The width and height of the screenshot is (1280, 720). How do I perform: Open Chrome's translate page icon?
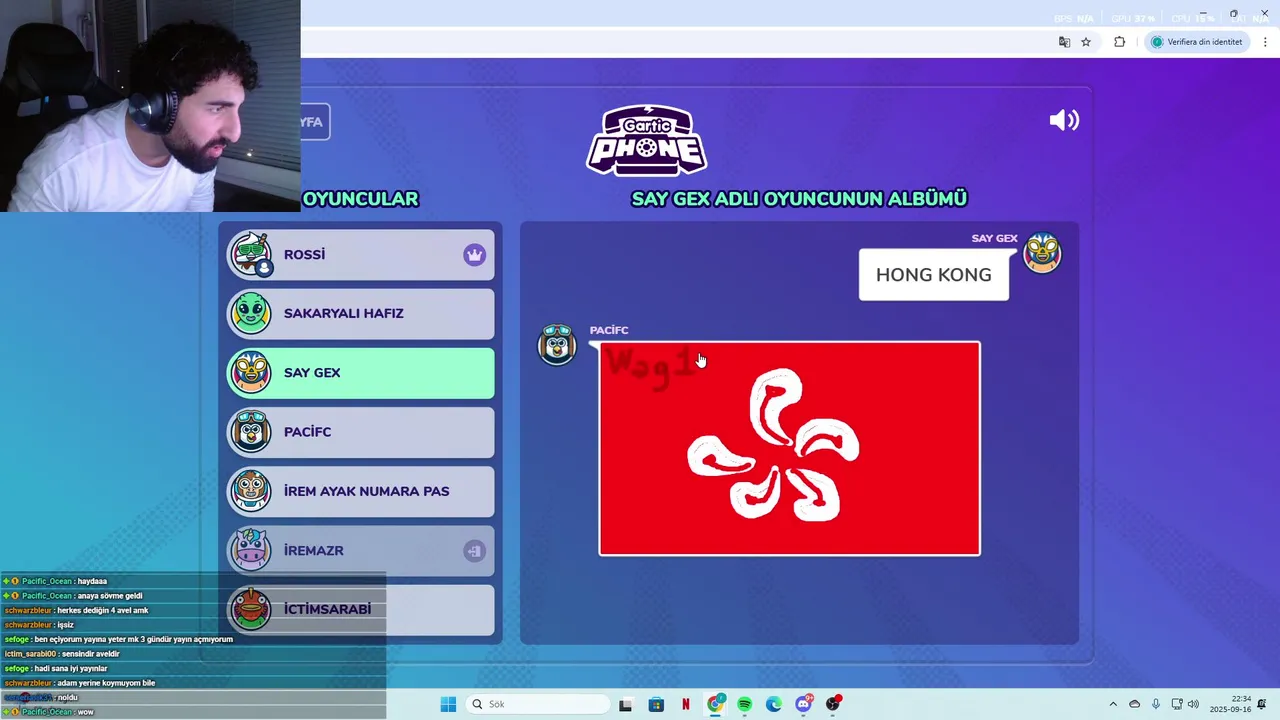point(1064,42)
